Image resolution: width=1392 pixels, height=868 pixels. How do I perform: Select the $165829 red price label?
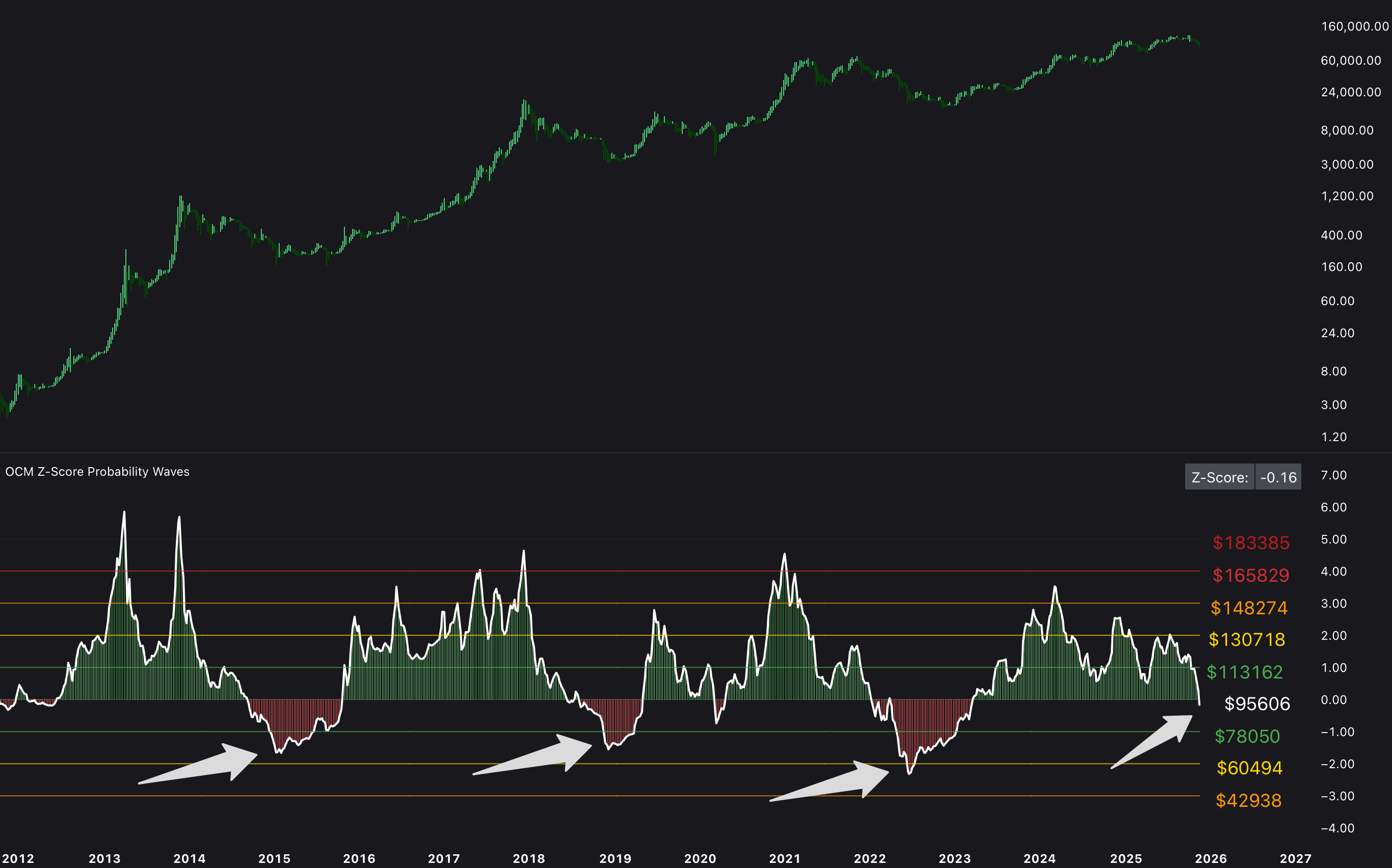point(1251,575)
